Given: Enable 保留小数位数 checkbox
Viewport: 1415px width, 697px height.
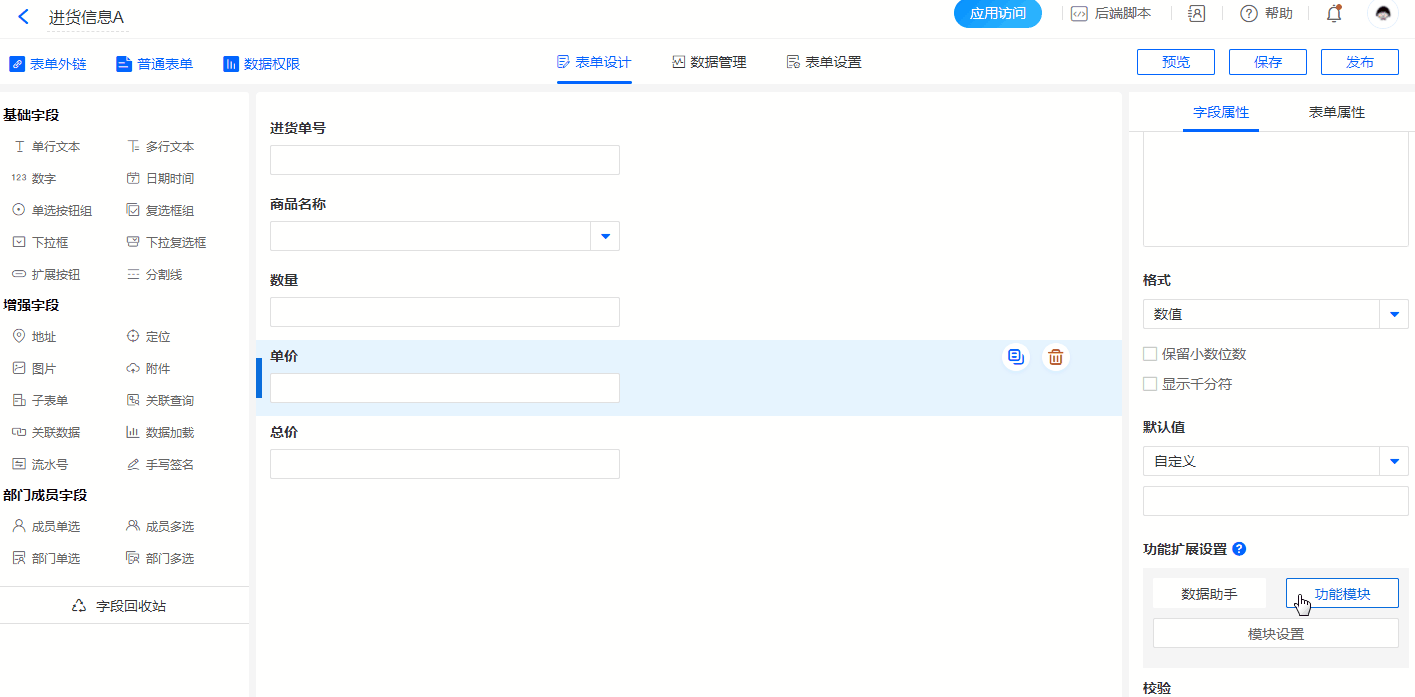Looking at the screenshot, I should [1150, 354].
